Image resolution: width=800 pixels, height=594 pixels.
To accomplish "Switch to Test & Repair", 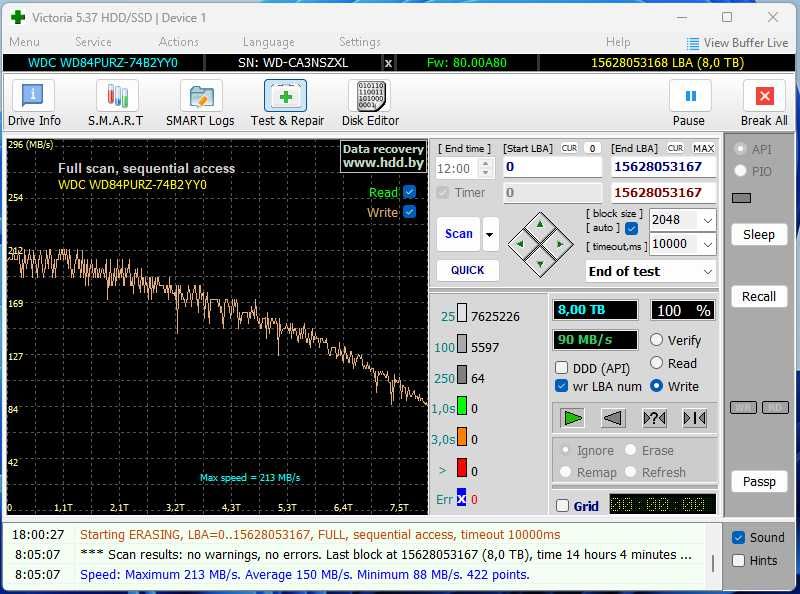I will pyautogui.click(x=286, y=104).
